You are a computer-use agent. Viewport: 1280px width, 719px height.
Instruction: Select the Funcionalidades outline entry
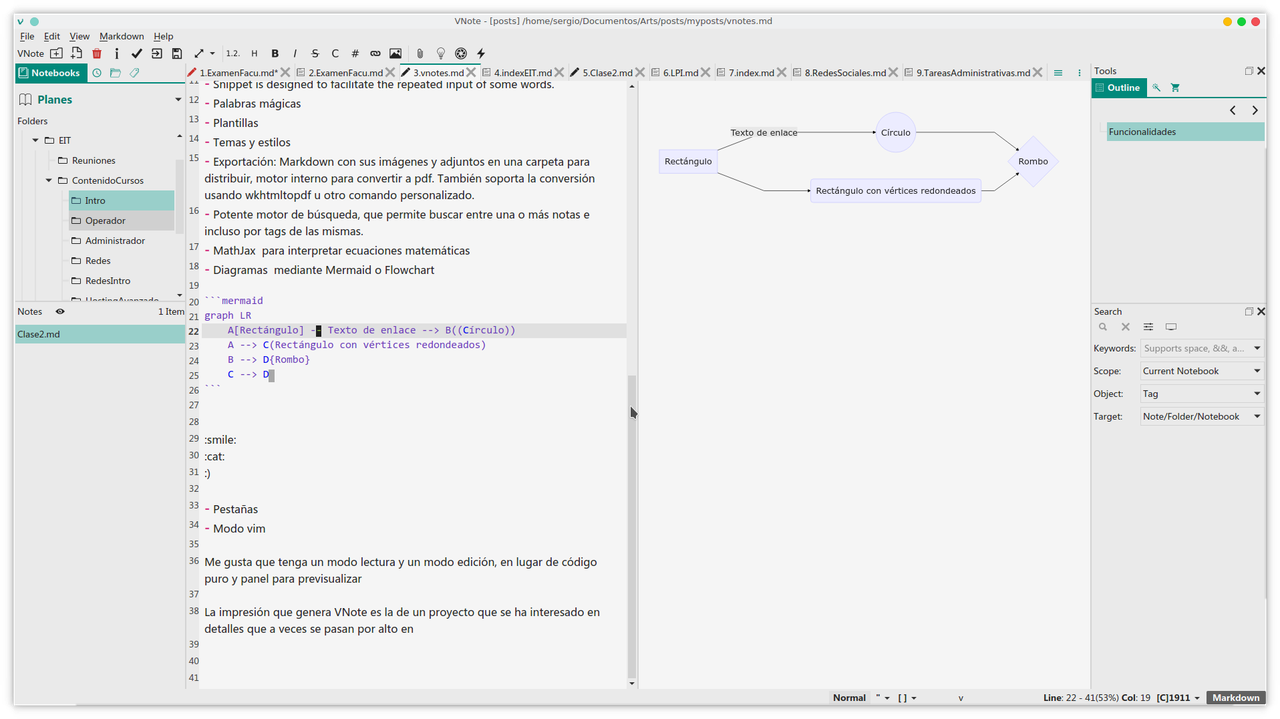tap(1185, 132)
